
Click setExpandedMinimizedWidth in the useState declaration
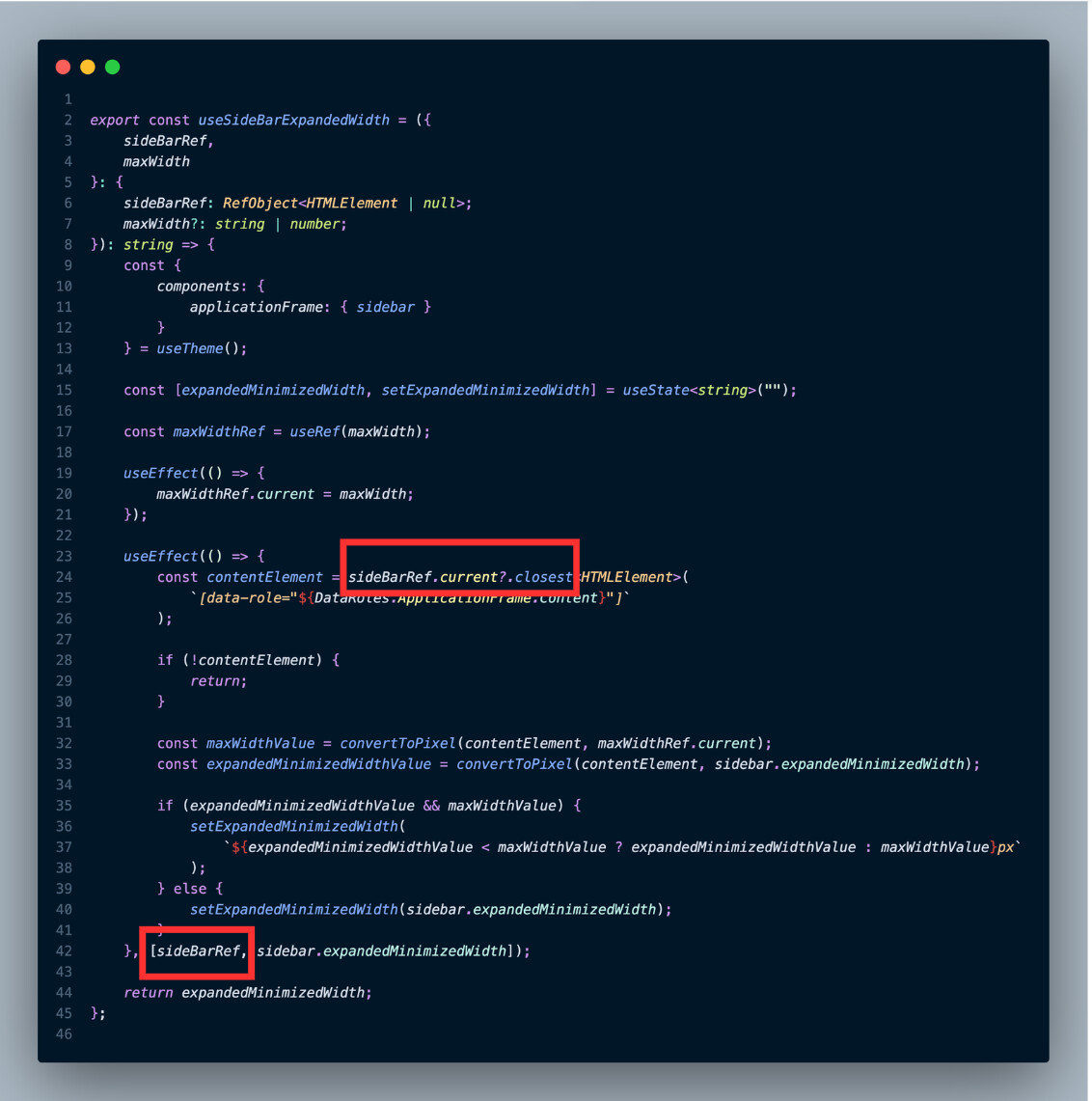(485, 391)
